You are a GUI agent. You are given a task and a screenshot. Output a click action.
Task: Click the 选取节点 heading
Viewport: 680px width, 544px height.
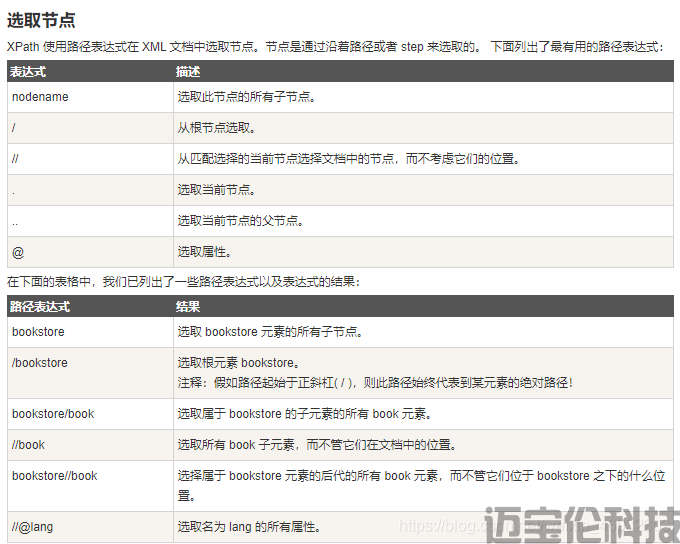(41, 21)
